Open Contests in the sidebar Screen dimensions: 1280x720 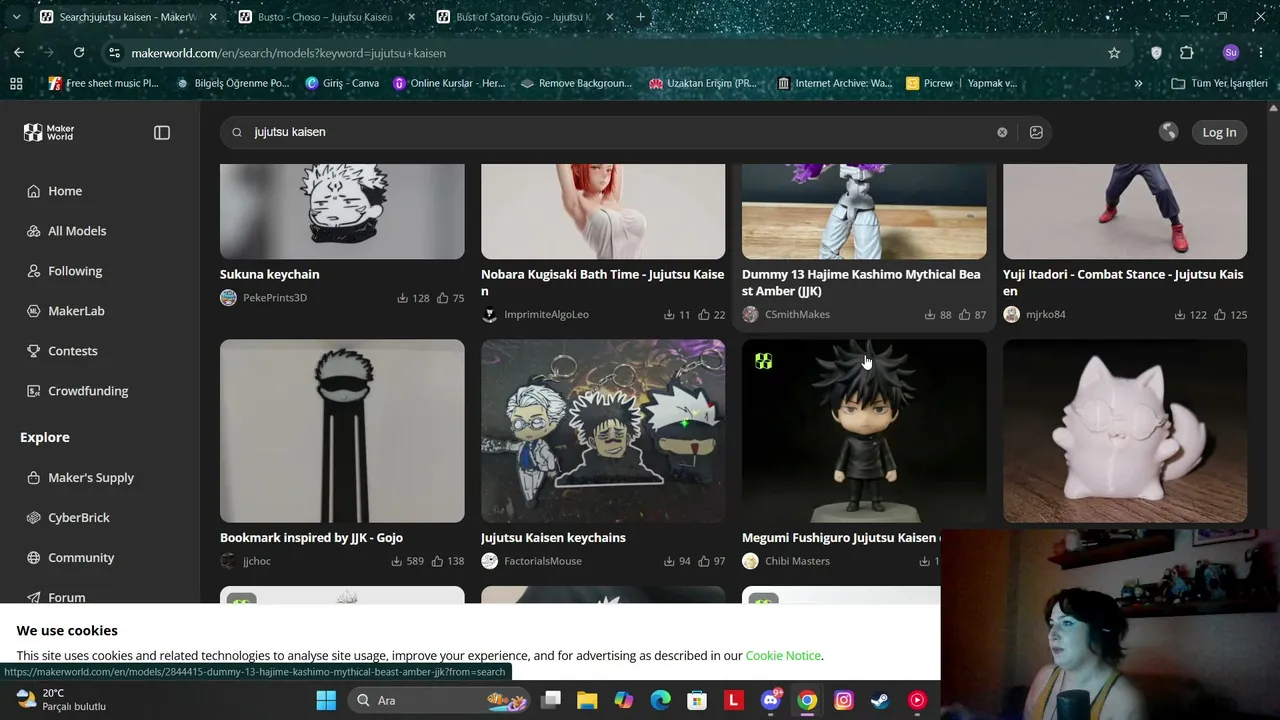(x=73, y=351)
